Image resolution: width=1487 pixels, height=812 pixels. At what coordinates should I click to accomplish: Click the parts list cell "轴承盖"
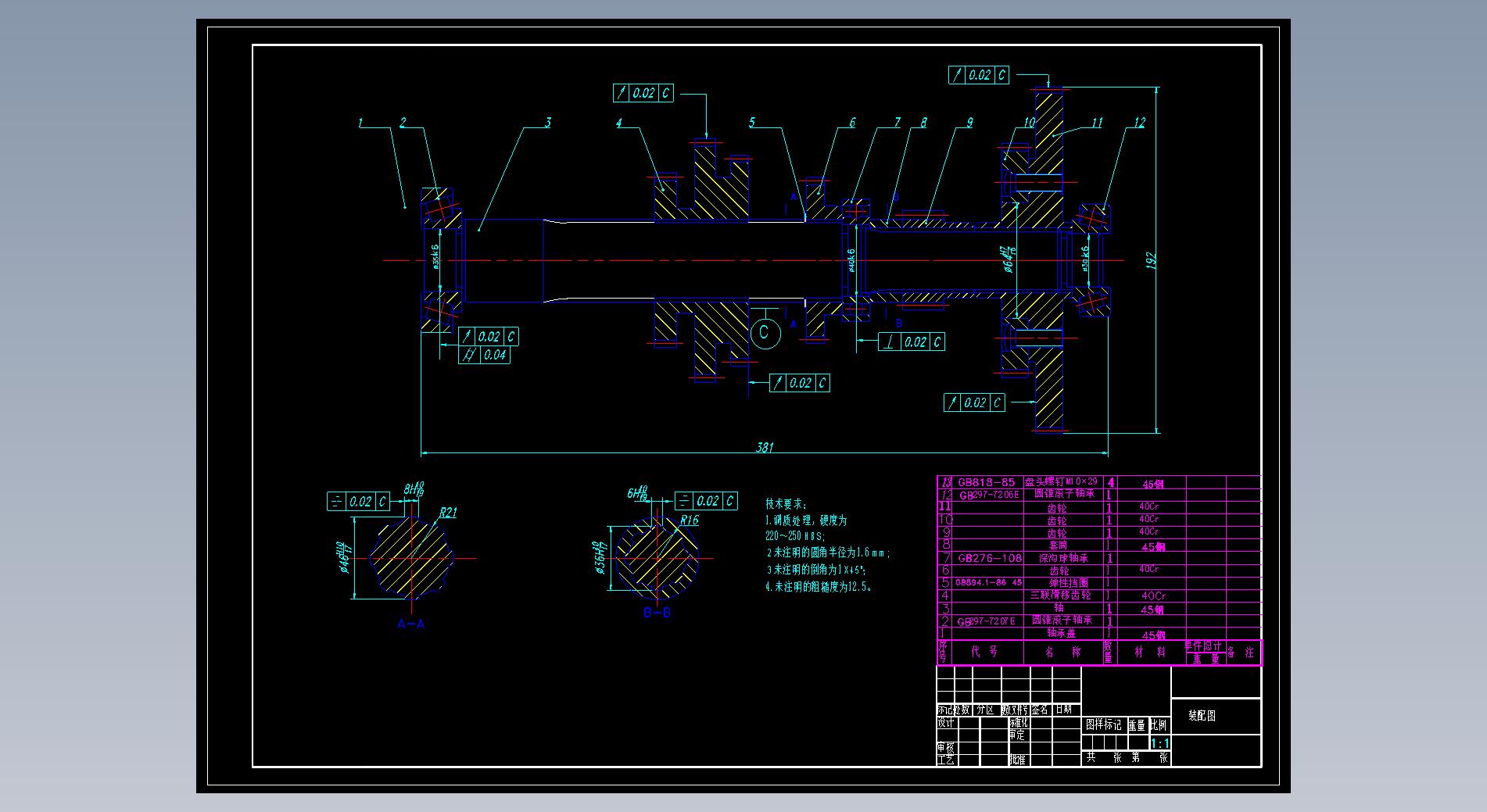pos(1062,633)
